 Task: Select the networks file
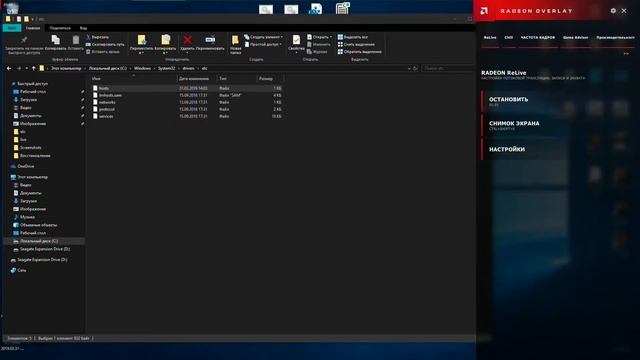coord(187,102)
